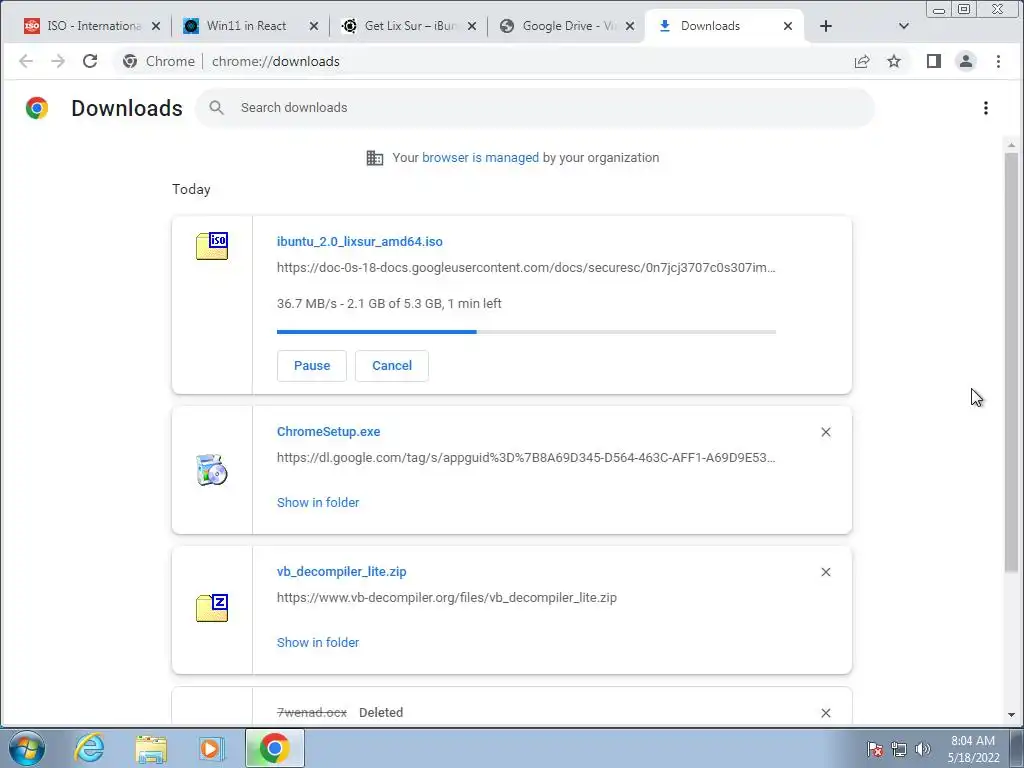Click the vb-decompiler.org source URL text
Screen dimensions: 1024x768
[447, 598]
